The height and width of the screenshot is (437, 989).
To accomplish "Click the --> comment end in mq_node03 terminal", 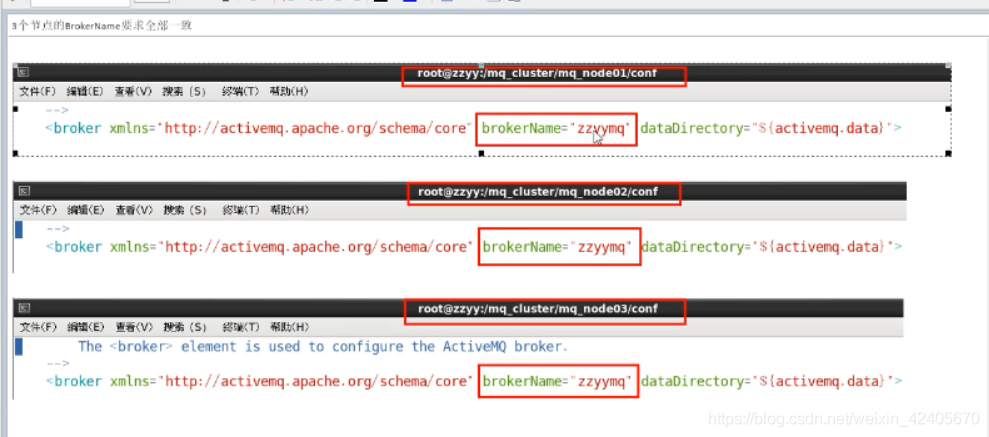I will (x=57, y=364).
